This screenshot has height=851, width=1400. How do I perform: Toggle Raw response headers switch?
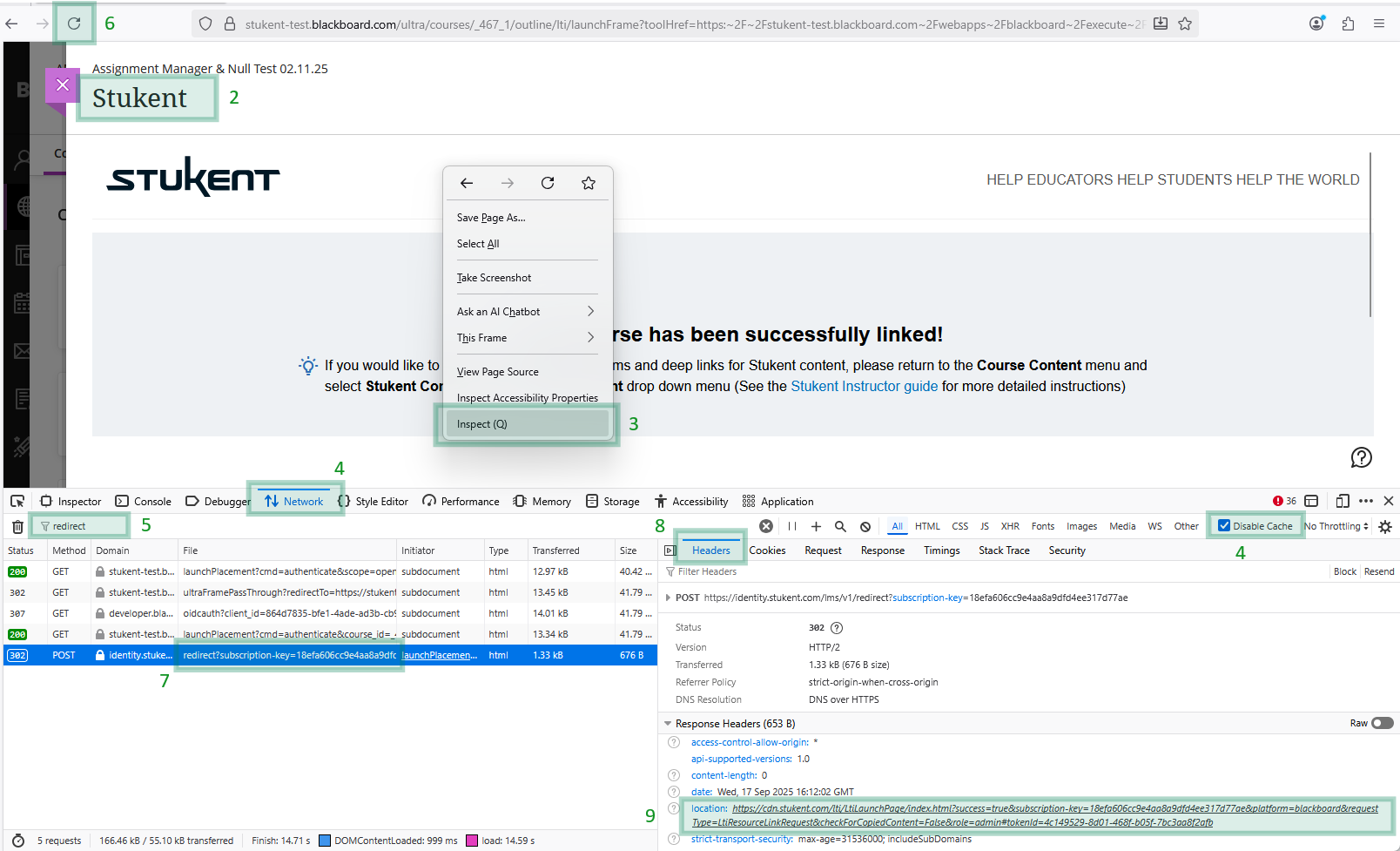1382,723
